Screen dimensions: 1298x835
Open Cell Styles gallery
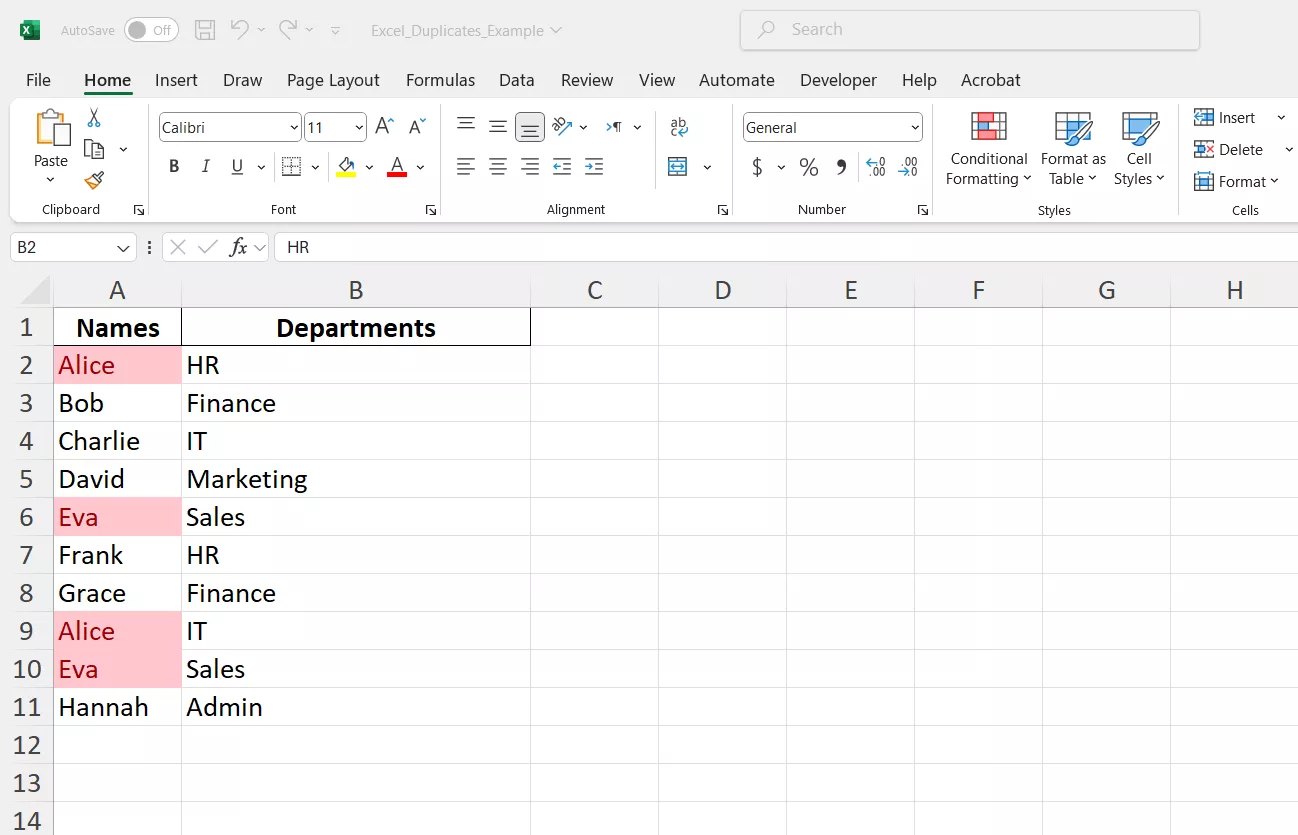click(x=1139, y=150)
